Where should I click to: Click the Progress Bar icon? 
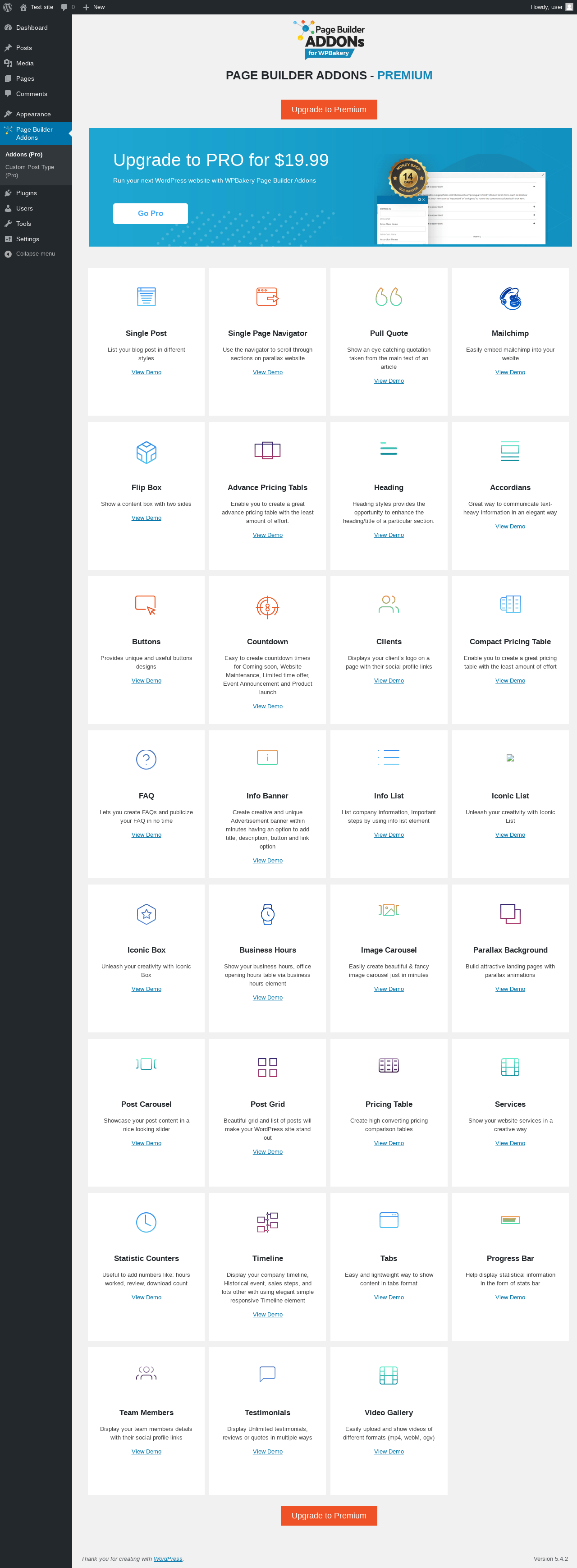pyautogui.click(x=510, y=1220)
